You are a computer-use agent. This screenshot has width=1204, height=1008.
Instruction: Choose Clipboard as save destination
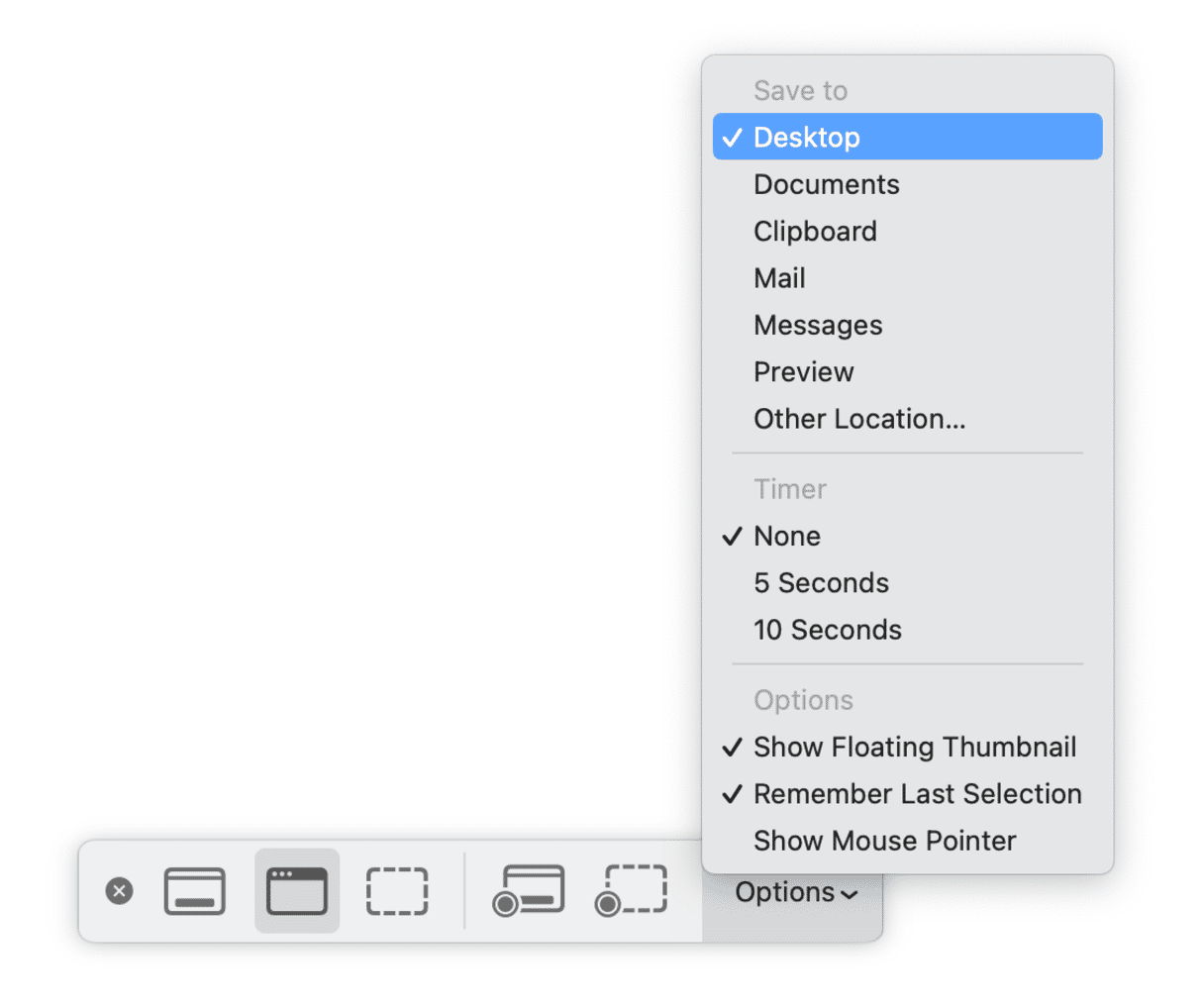coord(815,232)
